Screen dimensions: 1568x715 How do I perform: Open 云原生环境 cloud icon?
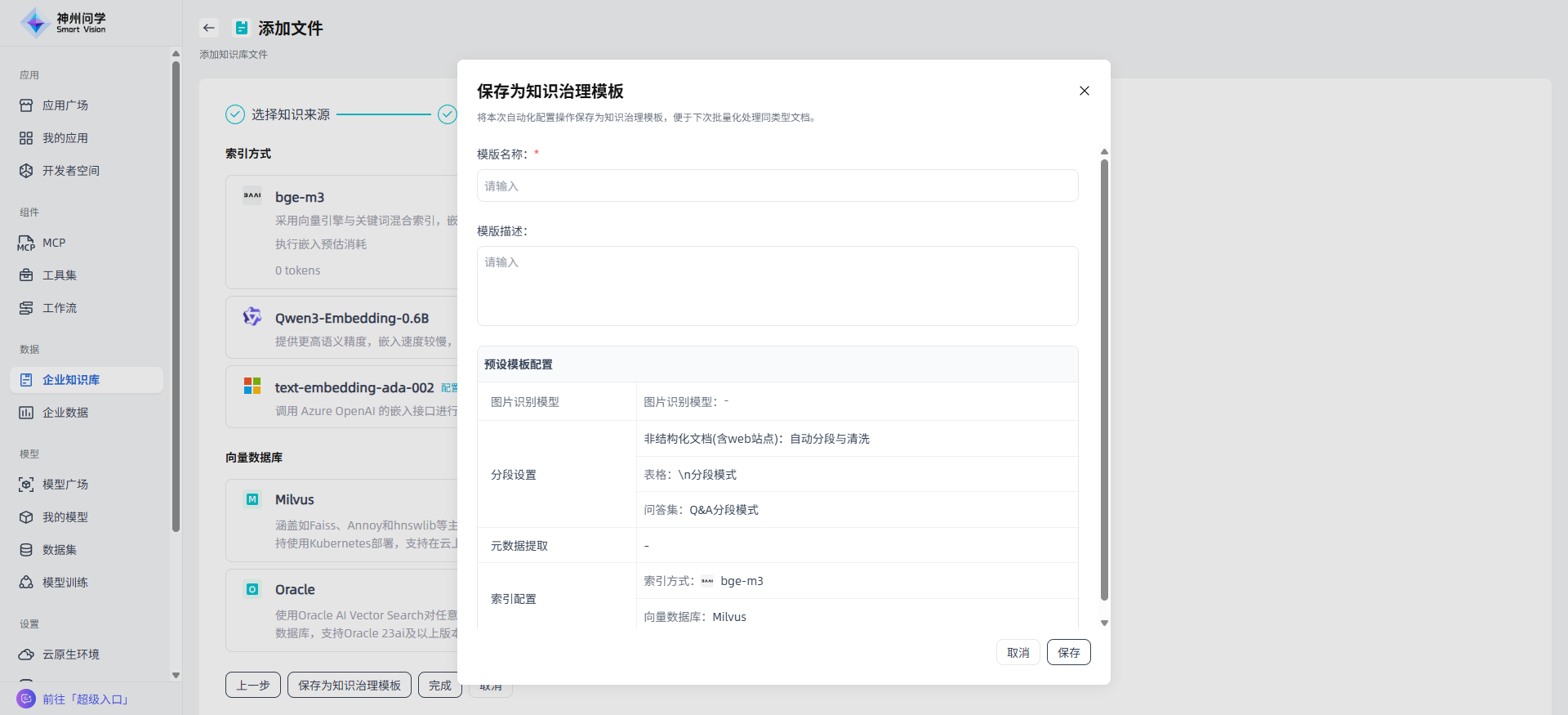pyautogui.click(x=26, y=655)
